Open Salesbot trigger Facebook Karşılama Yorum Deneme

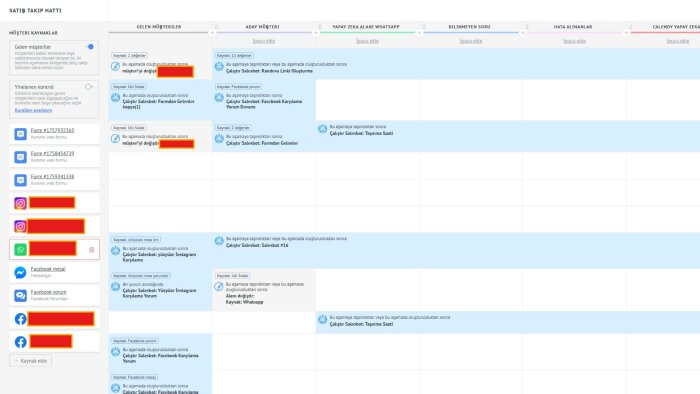(x=264, y=104)
